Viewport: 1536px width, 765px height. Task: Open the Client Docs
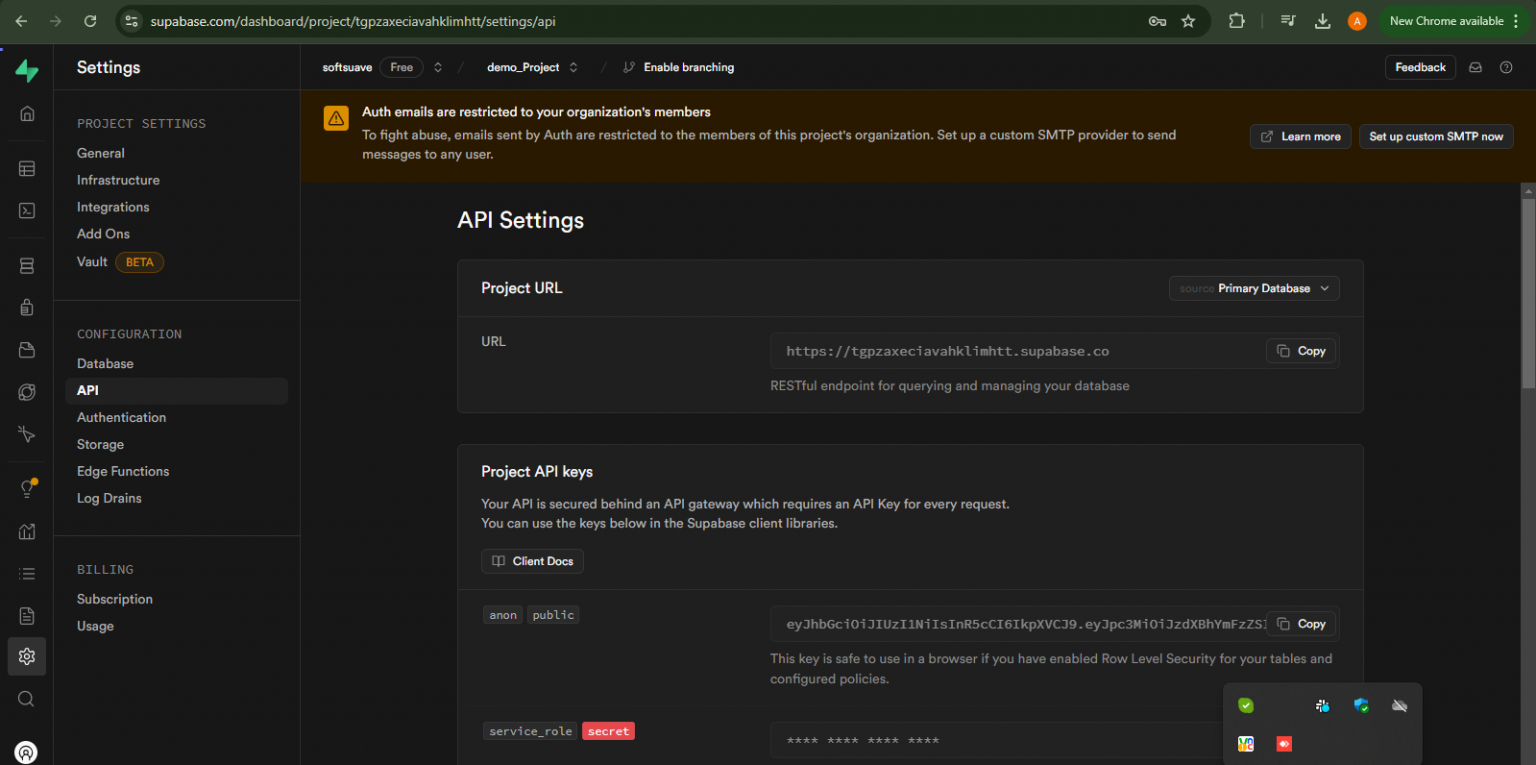pos(532,561)
